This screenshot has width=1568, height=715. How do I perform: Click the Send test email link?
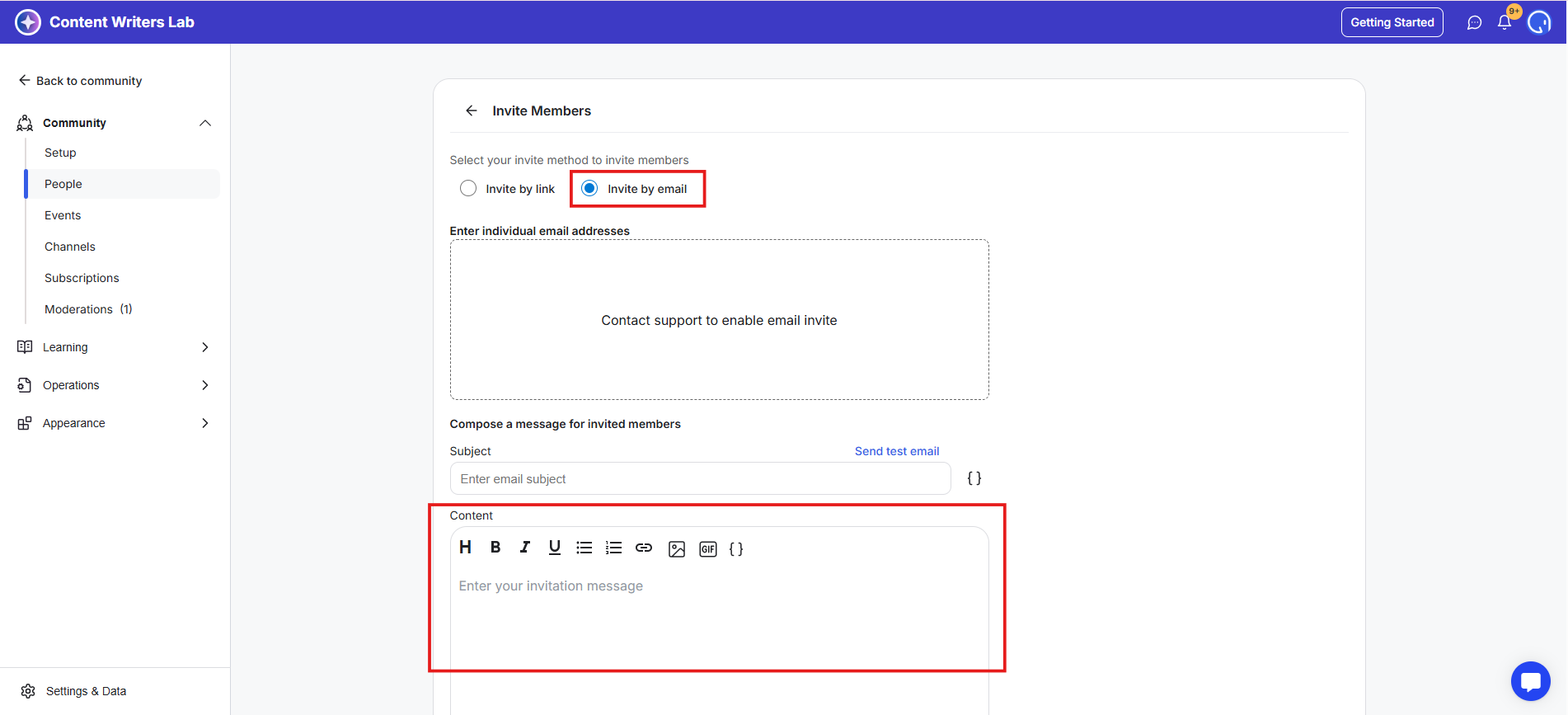[897, 451]
